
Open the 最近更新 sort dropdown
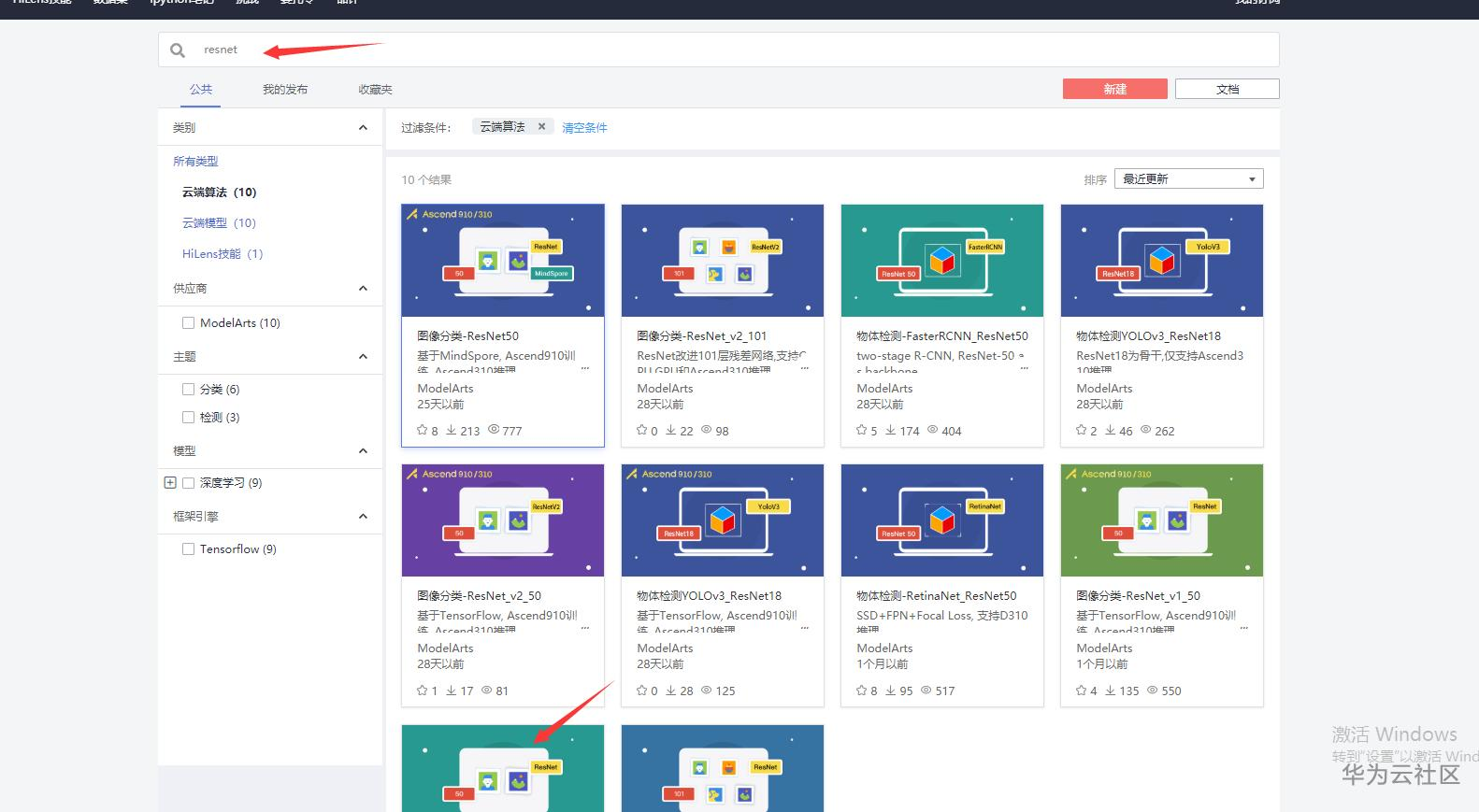pos(1188,178)
